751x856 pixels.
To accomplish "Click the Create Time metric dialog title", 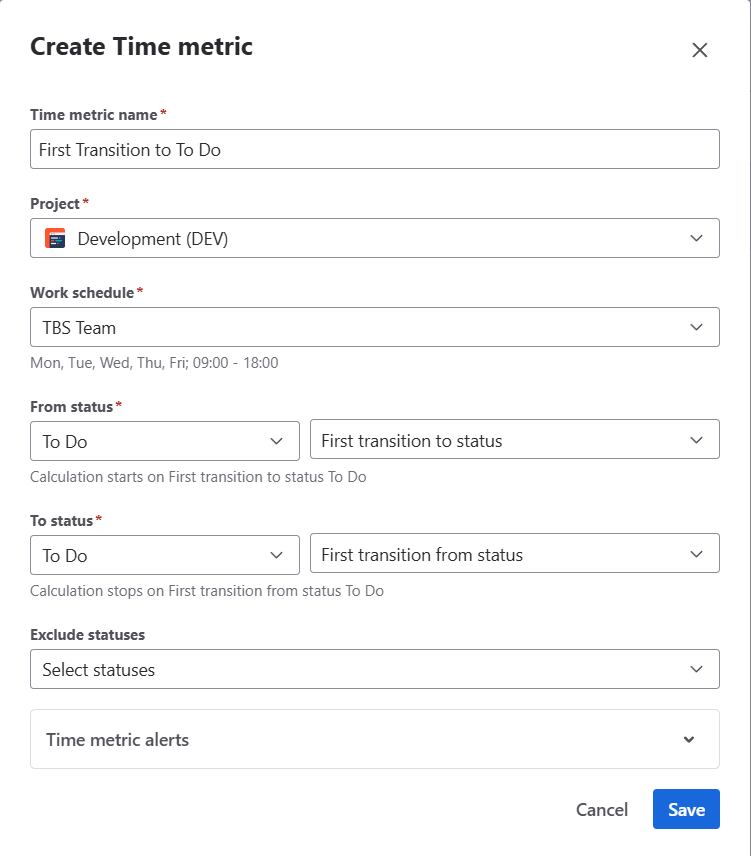I will click(x=141, y=46).
